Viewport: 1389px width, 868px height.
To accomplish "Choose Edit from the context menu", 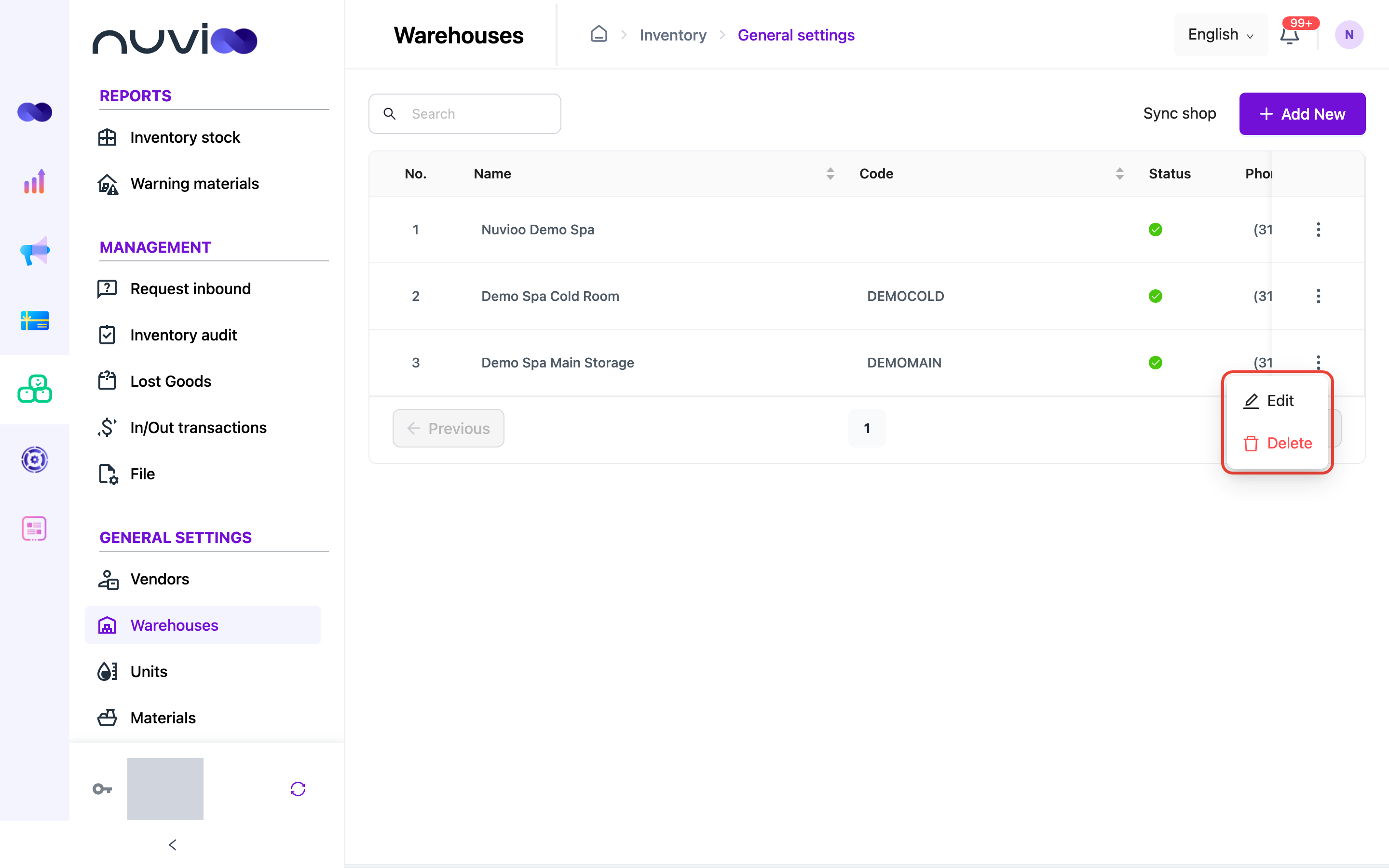I will 1277,401.
